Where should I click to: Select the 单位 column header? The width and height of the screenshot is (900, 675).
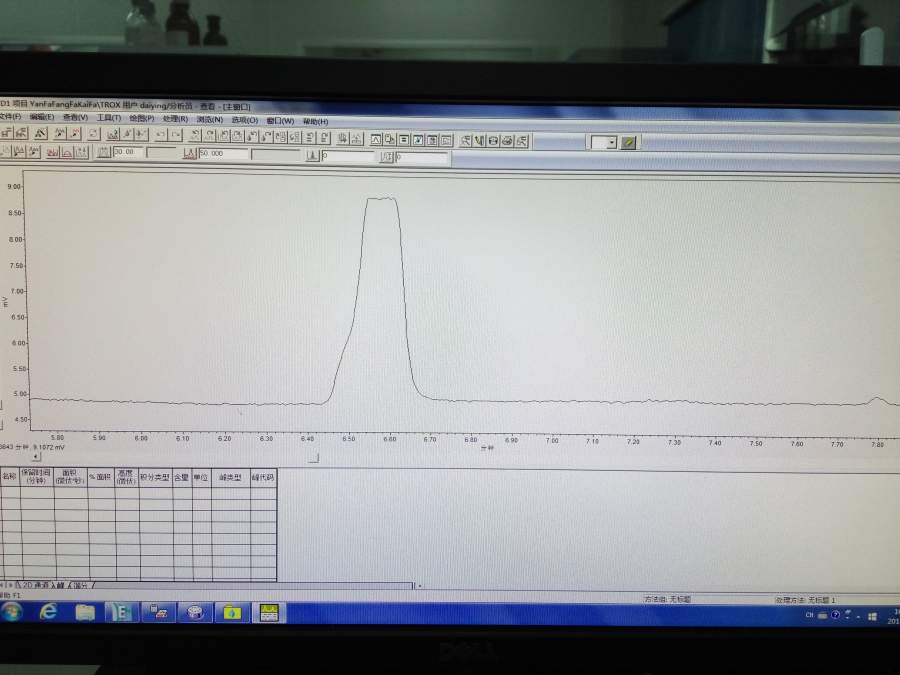(200, 477)
